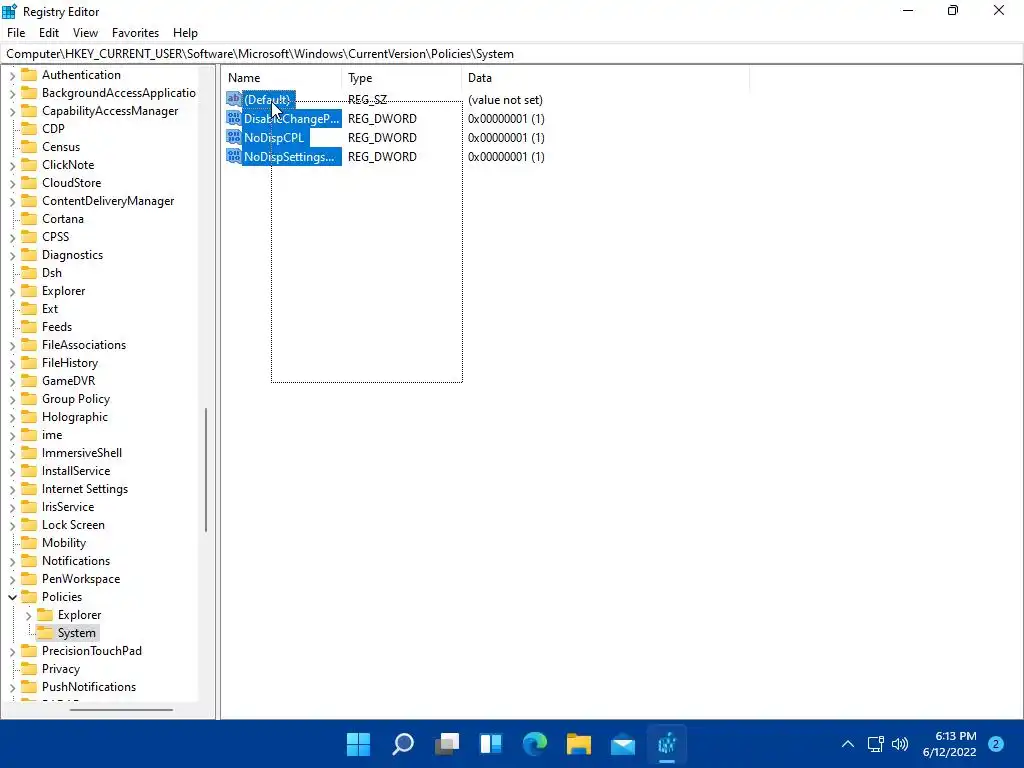Open the notification center badge
This screenshot has width=1024, height=768.
(x=996, y=744)
